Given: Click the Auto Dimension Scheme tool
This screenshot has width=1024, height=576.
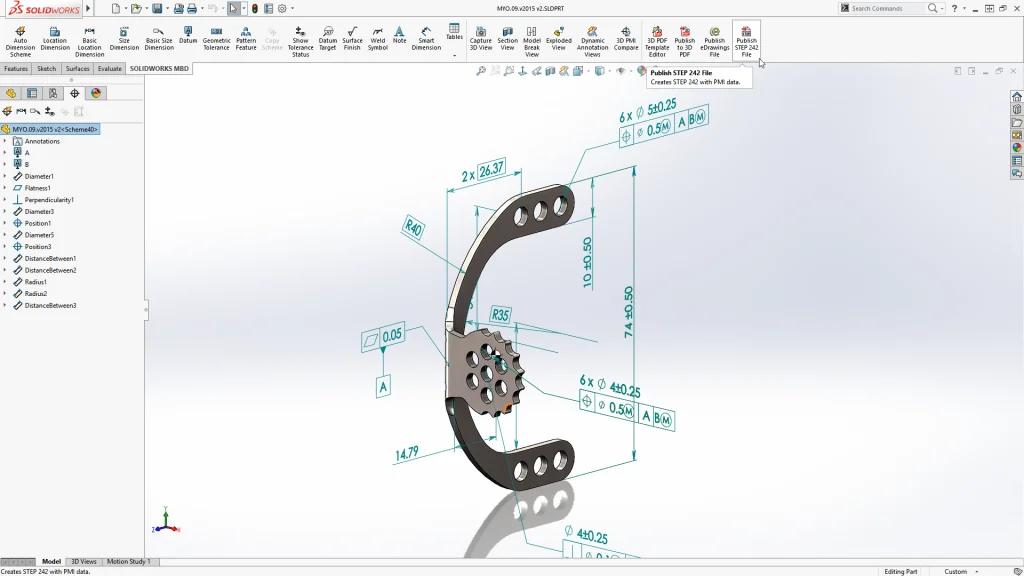Looking at the screenshot, I should tap(20, 40).
